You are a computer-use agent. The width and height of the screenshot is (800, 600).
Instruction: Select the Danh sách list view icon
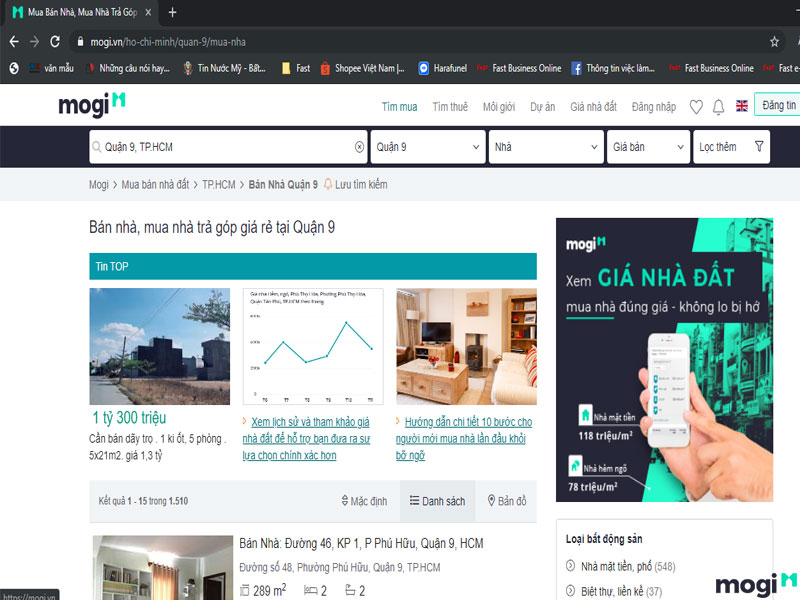point(437,501)
